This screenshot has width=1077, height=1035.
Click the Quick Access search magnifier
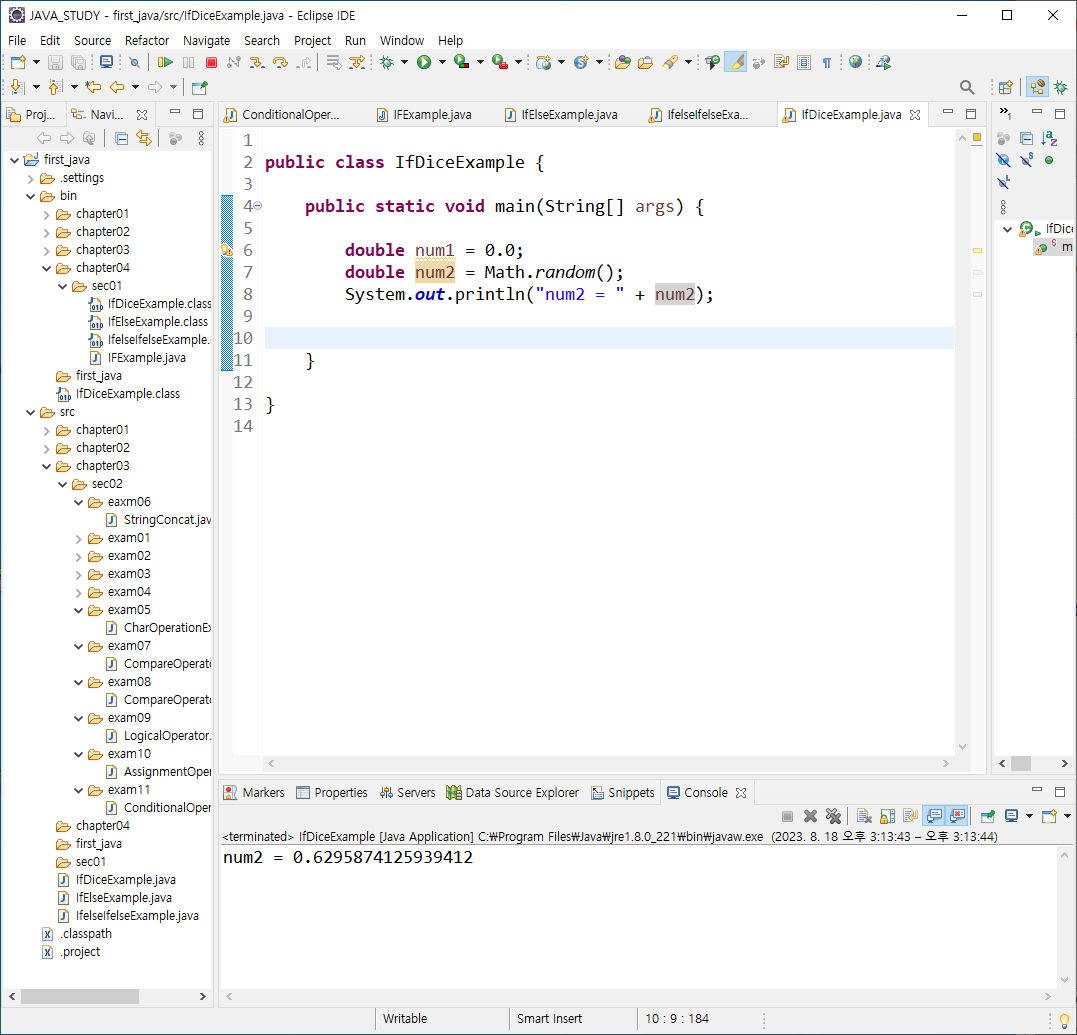[966, 87]
